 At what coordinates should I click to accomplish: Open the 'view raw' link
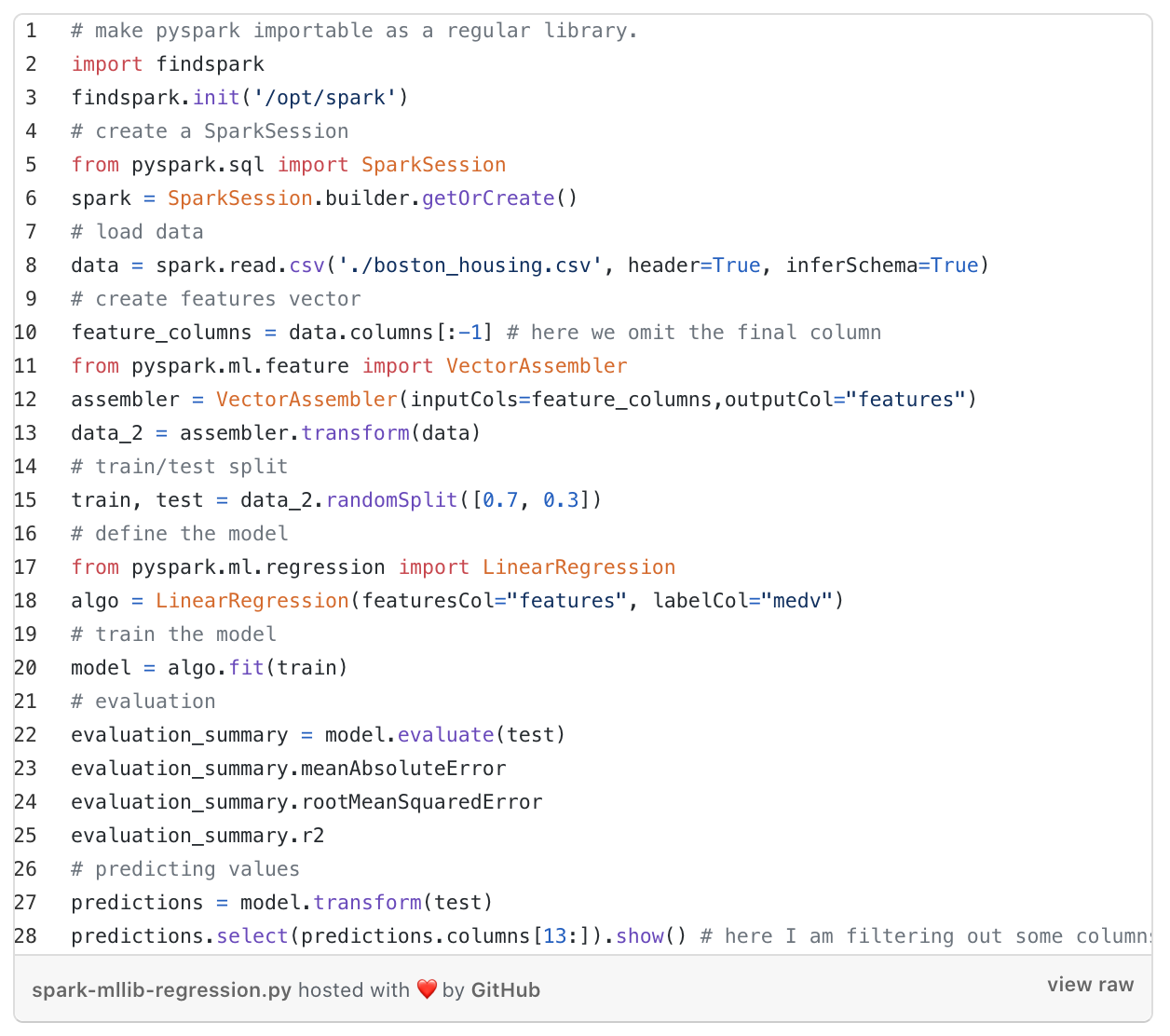click(1090, 985)
